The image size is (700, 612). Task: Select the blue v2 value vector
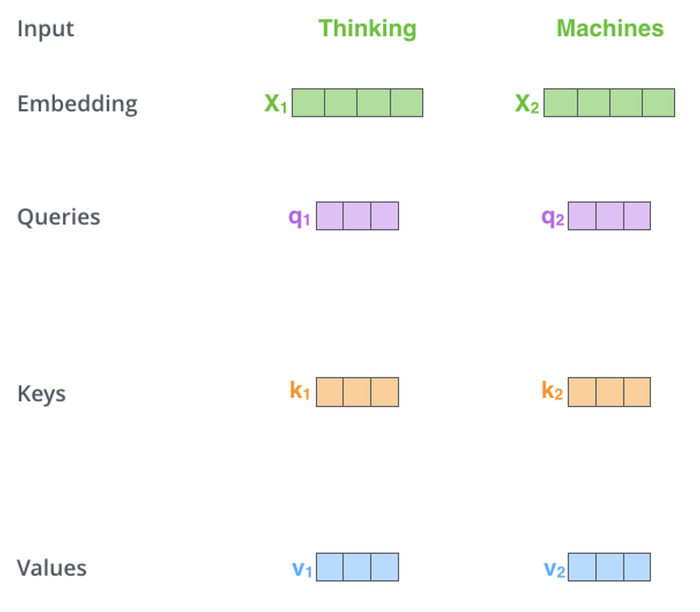(x=609, y=567)
